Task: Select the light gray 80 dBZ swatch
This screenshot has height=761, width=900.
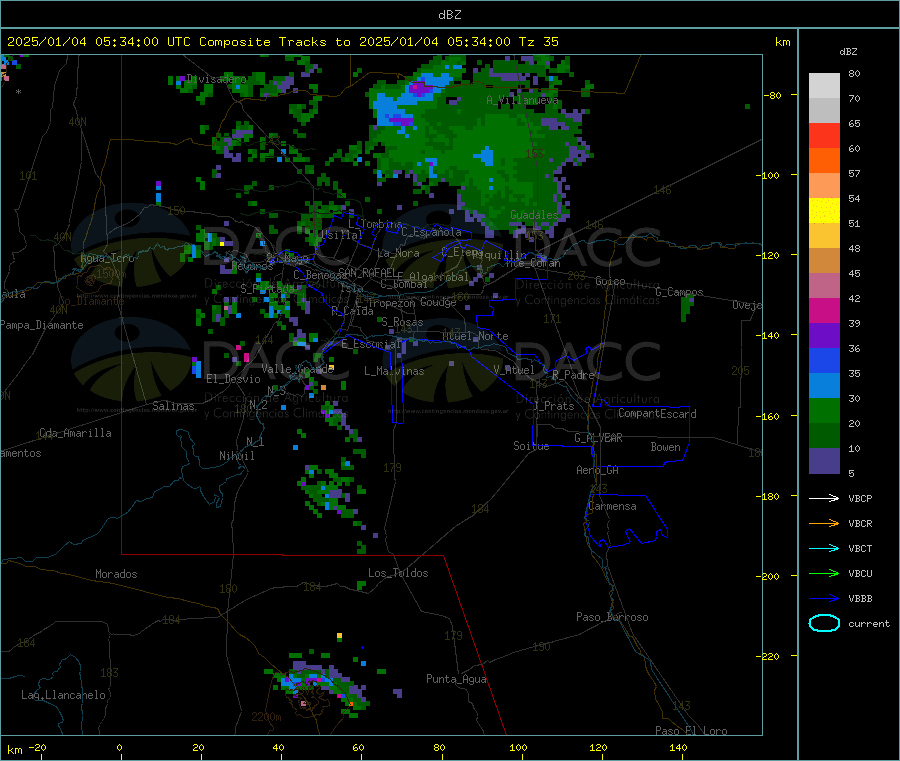Action: [x=824, y=86]
